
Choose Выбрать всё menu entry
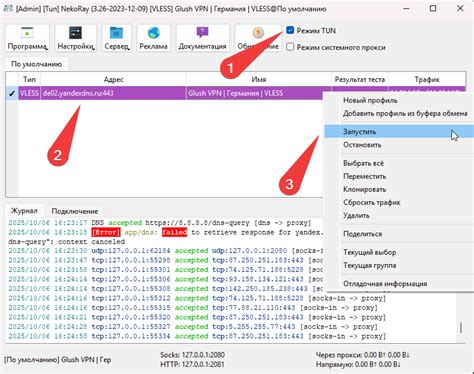pyautogui.click(x=399, y=163)
